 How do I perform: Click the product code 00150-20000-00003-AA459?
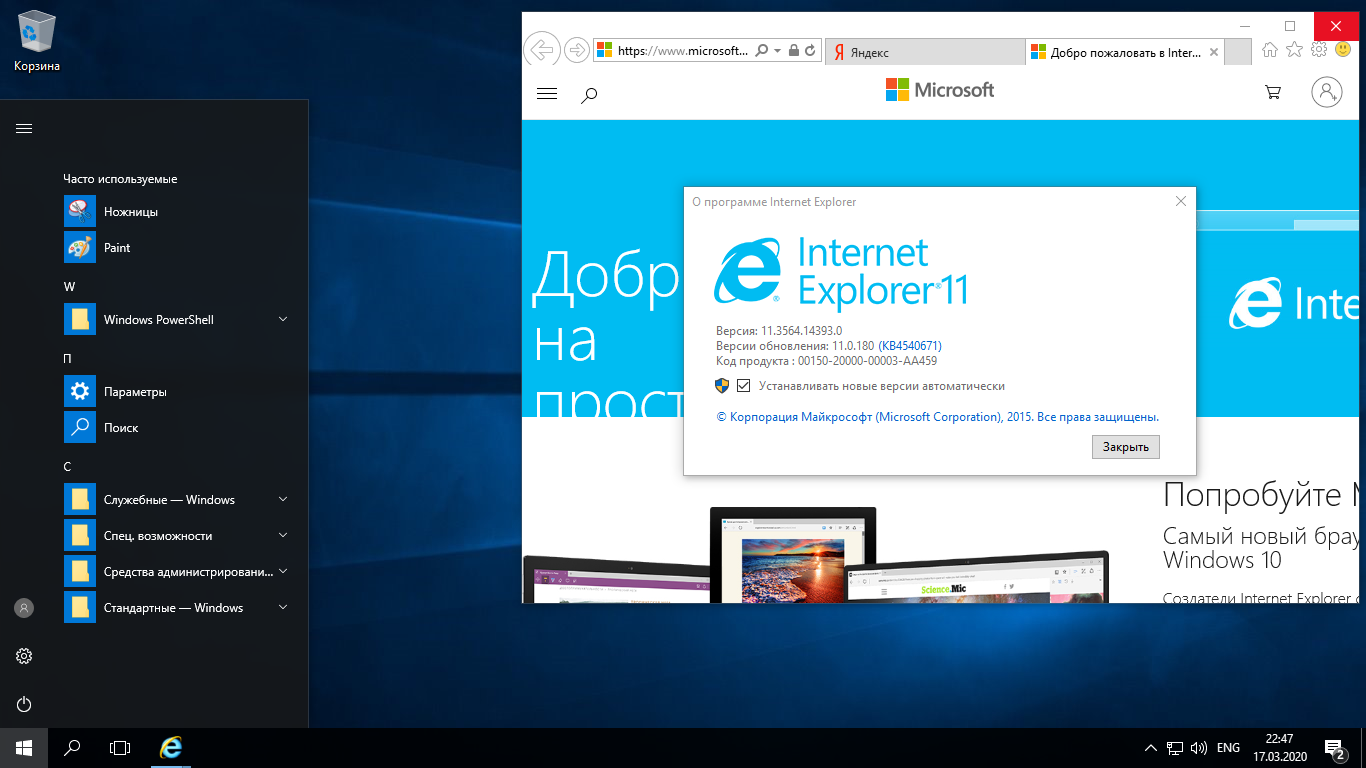[868, 361]
